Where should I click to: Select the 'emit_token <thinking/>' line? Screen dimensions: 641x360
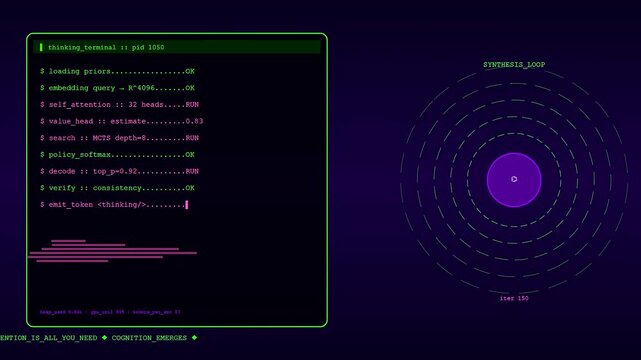click(114, 205)
